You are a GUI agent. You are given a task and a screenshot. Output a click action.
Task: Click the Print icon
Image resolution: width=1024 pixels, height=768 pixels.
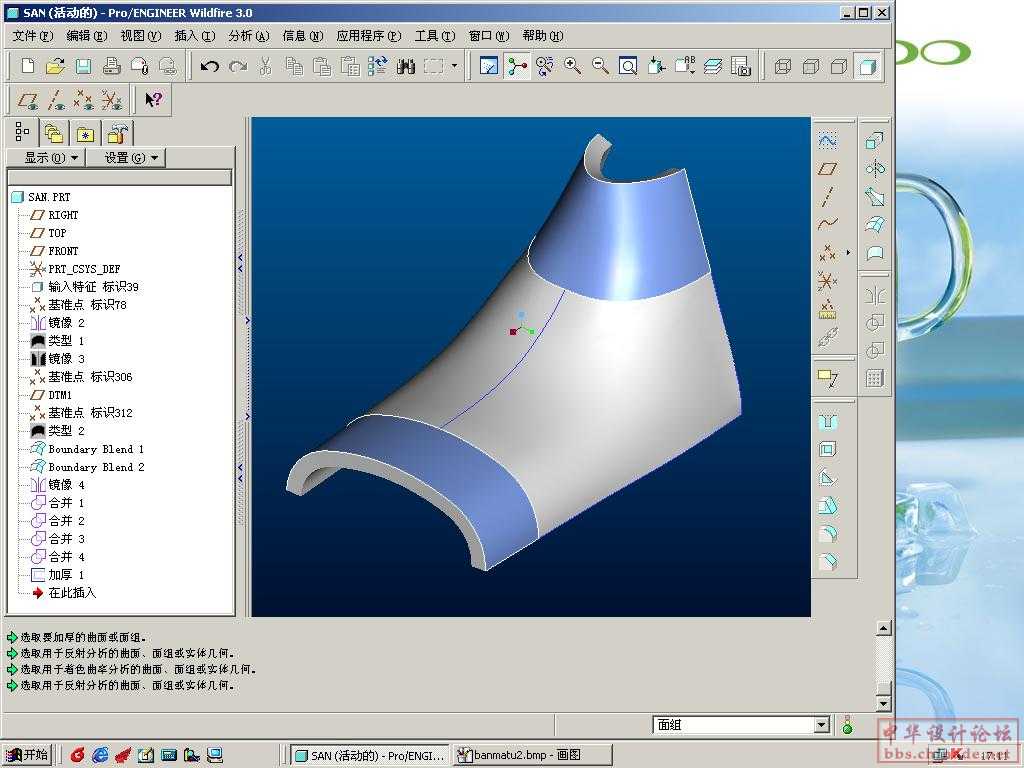tap(112, 66)
